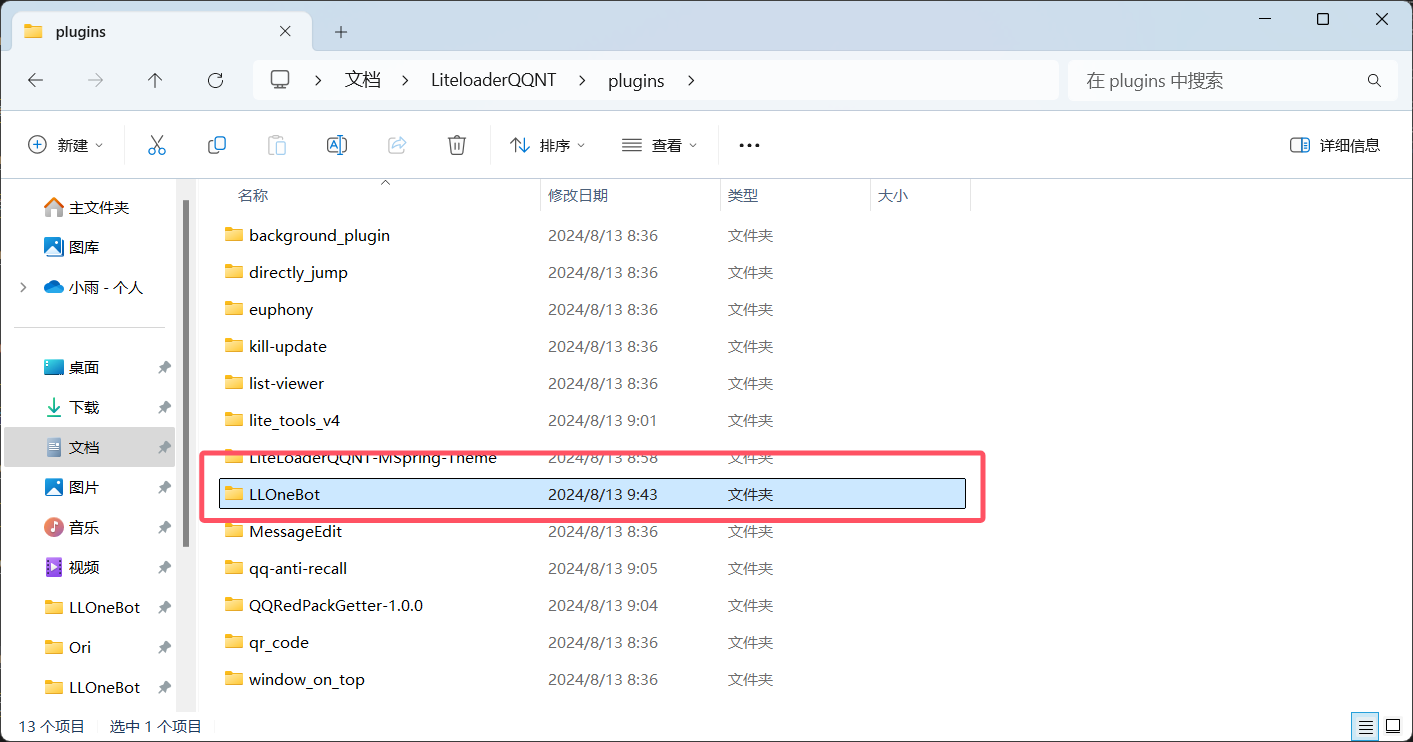The image size is (1413, 742).
Task: Click the Copy icon in toolbar
Action: point(217,145)
